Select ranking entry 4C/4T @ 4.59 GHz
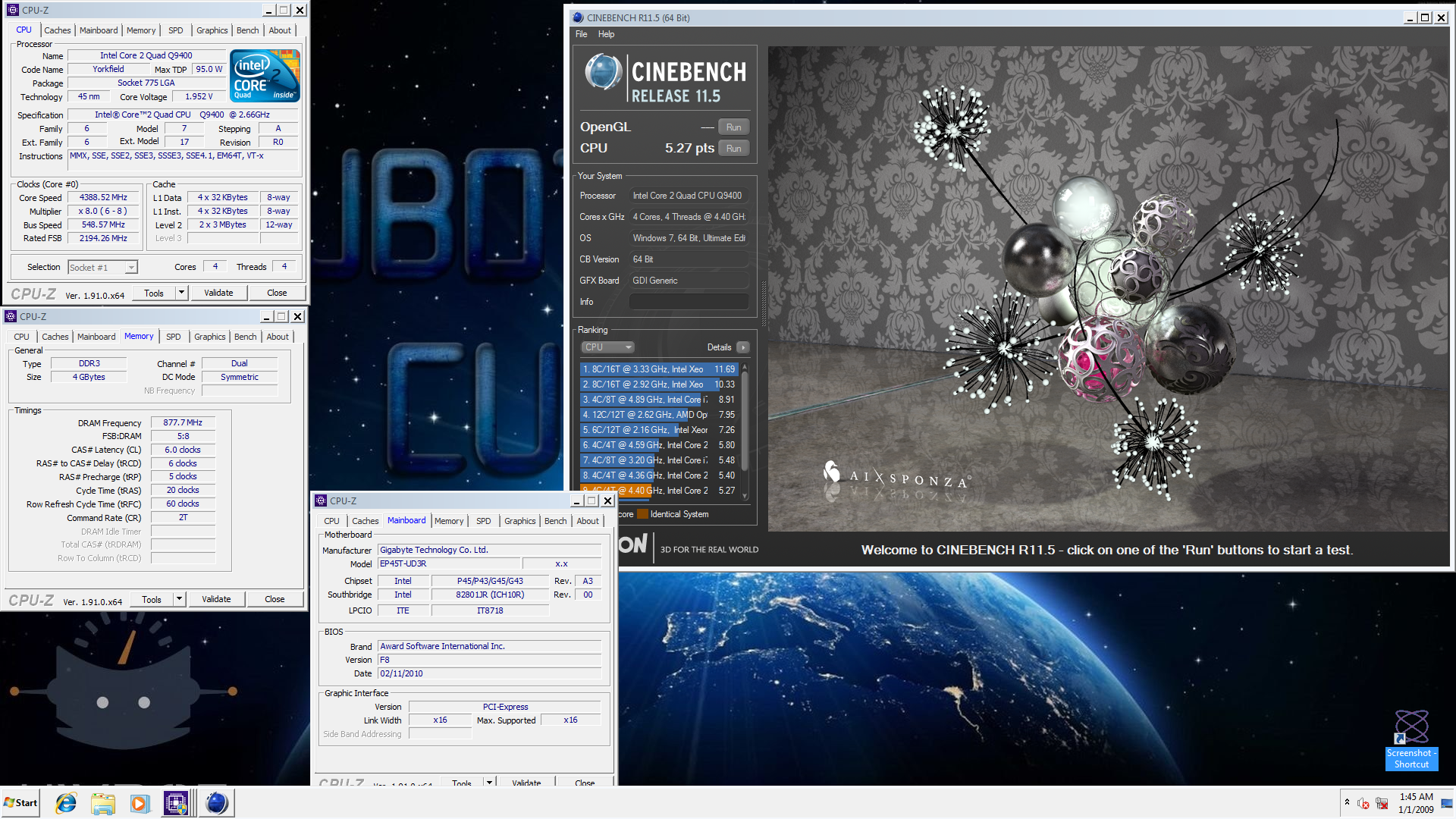Viewport: 1456px width, 819px height. [x=659, y=445]
